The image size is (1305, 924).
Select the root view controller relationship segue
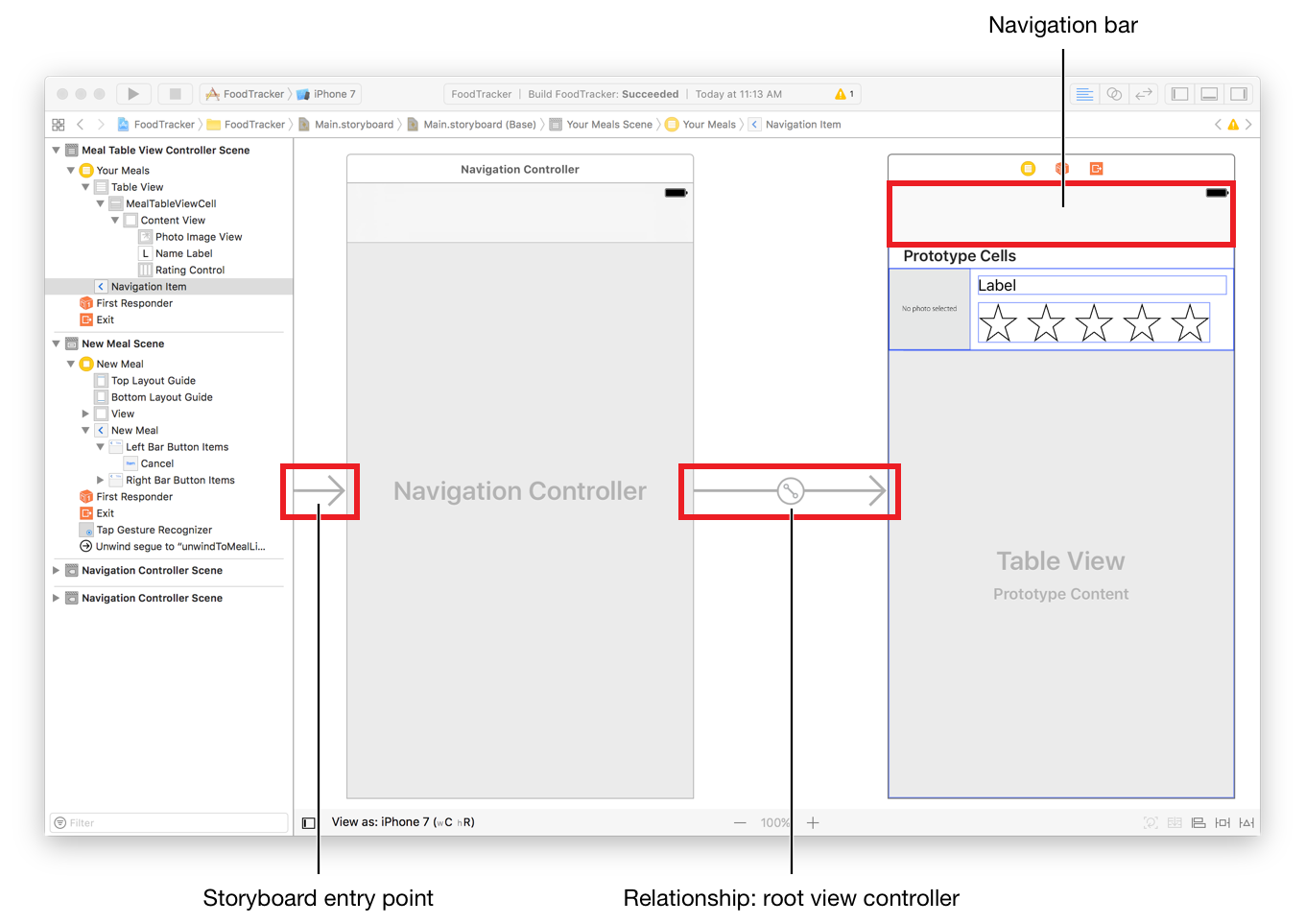tap(791, 491)
